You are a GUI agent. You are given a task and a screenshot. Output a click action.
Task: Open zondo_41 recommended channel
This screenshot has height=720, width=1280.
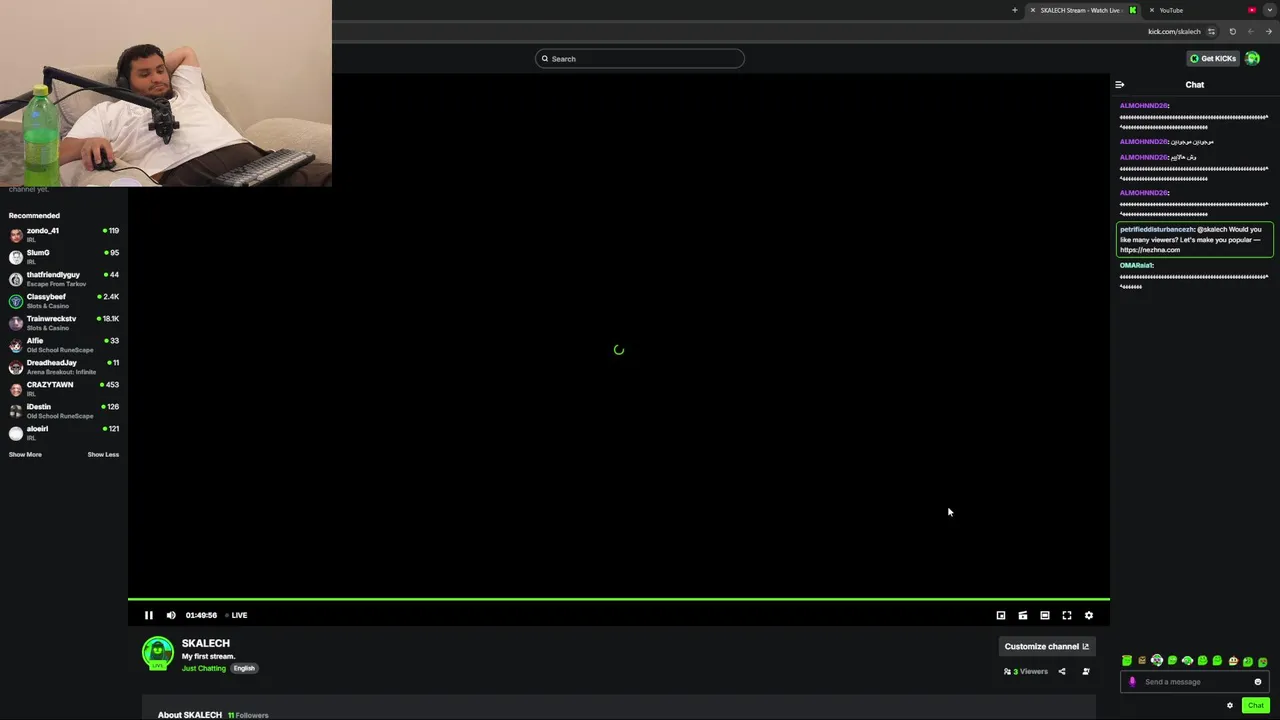[64, 235]
